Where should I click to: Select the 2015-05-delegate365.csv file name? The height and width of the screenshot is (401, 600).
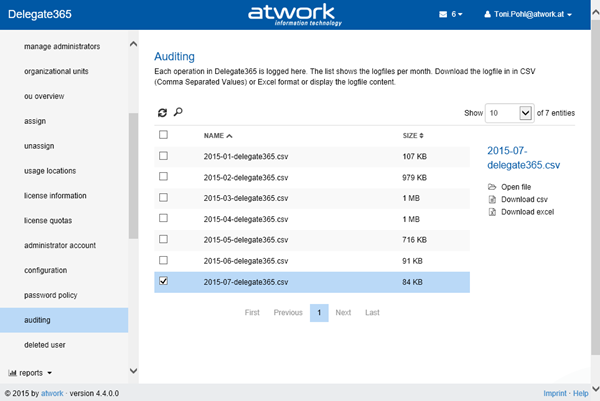246,240
